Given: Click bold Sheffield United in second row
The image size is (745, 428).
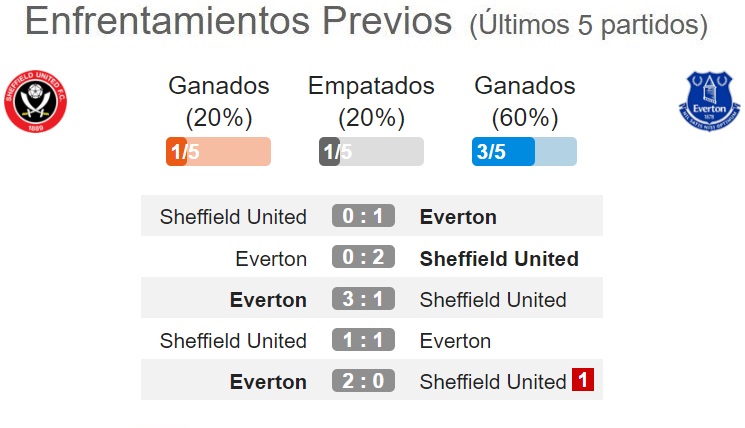Looking at the screenshot, I should 499,259.
